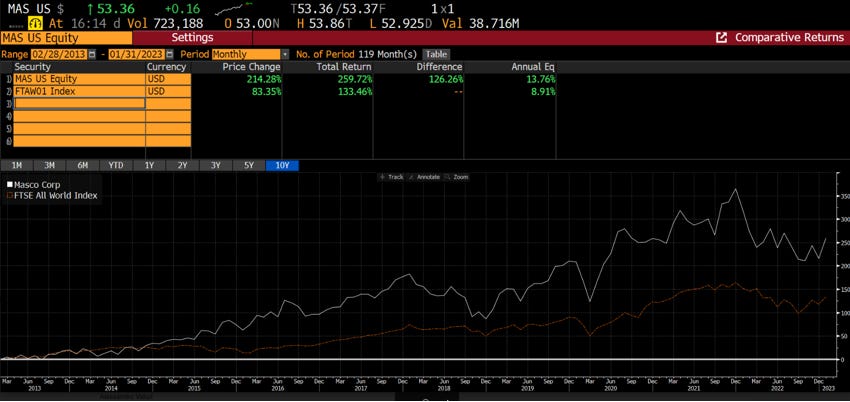
Task: Click the Price Change column header
Action: click(252, 67)
